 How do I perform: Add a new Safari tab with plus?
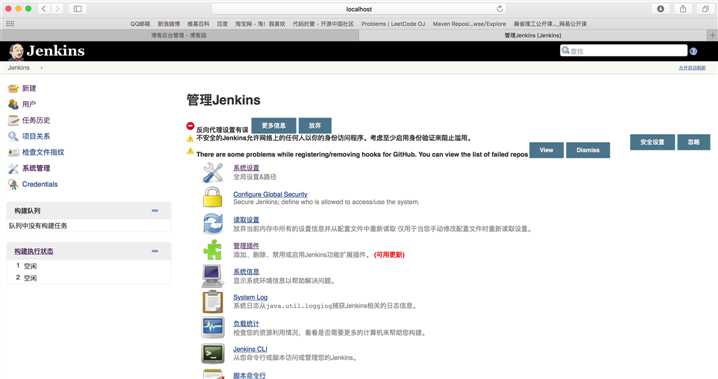712,35
